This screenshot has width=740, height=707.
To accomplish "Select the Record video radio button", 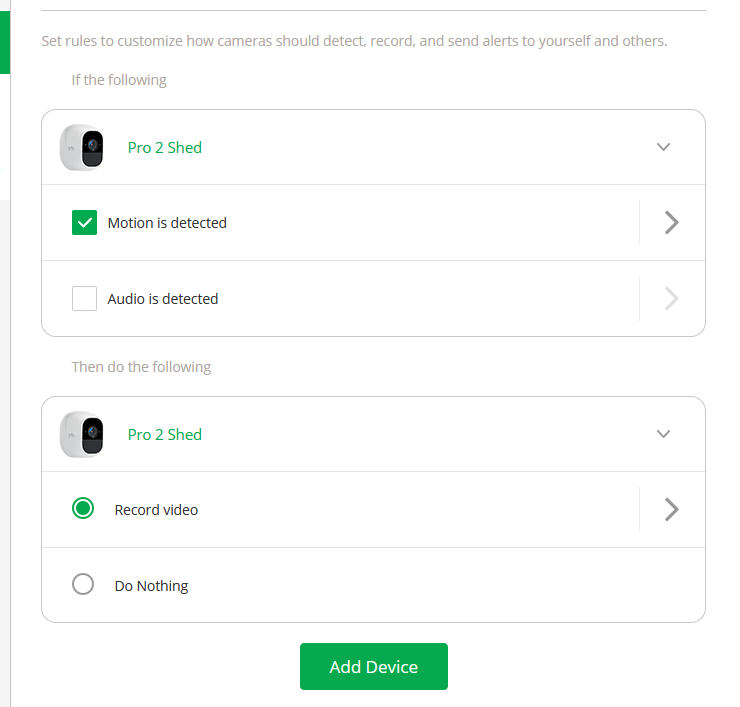I will tap(83, 509).
